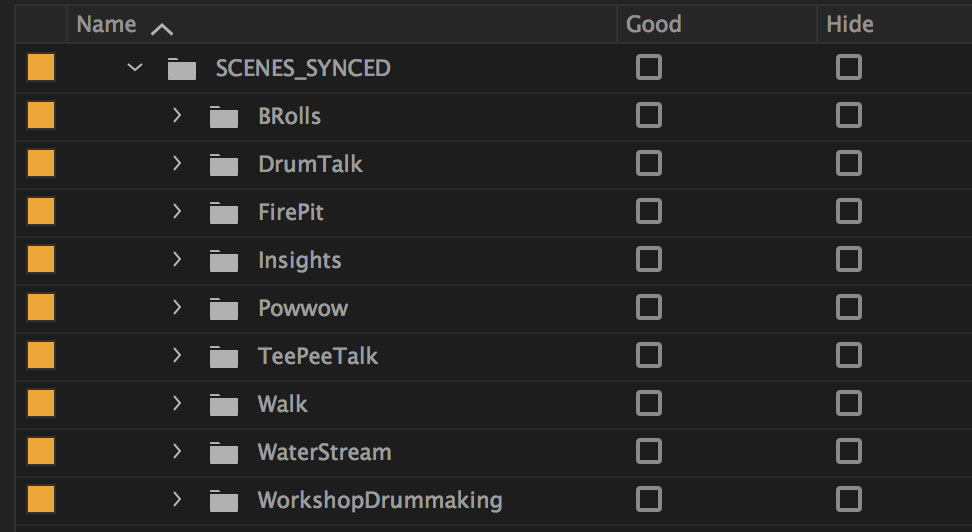Click the orange label swatch for DrumTalk

(x=41, y=164)
